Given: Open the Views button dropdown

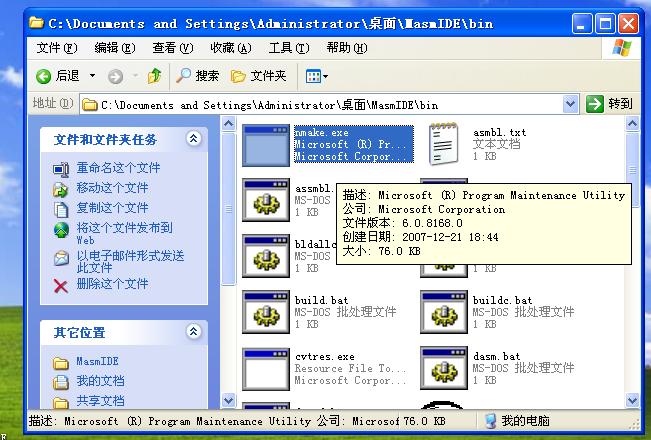Looking at the screenshot, I should (x=316, y=76).
